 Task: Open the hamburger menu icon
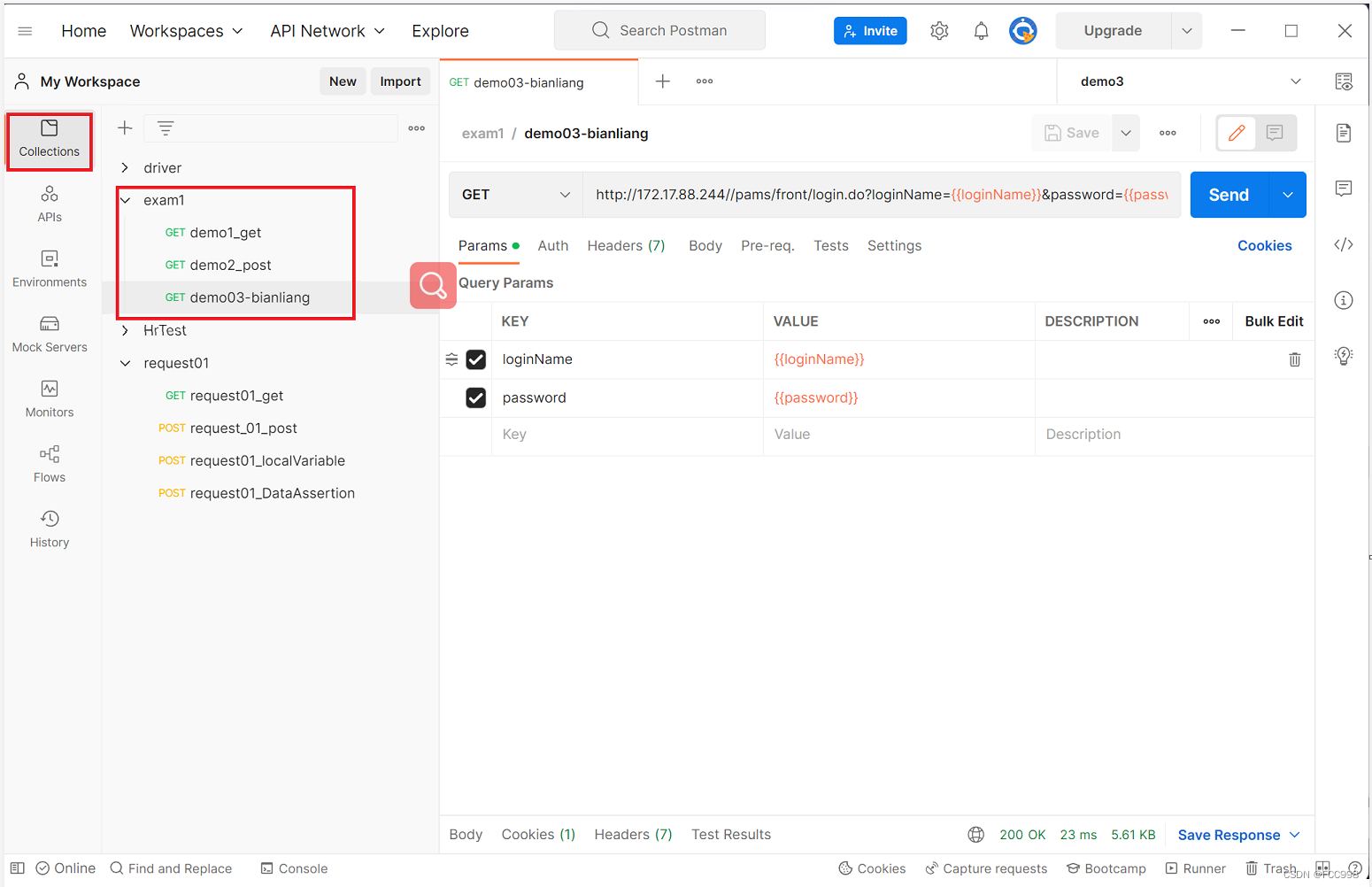coord(25,31)
